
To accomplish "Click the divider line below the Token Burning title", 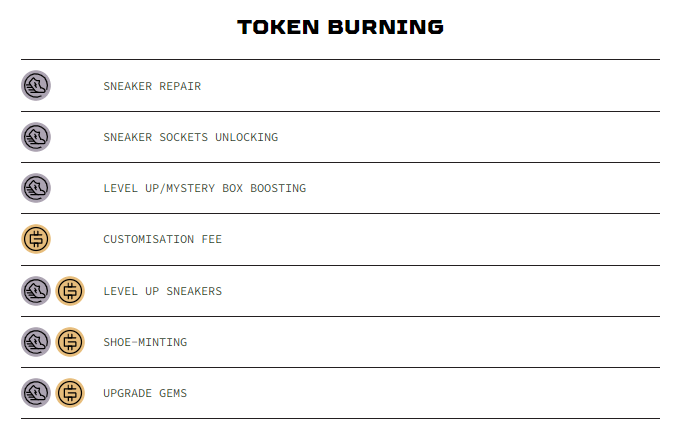I will click(340, 59).
